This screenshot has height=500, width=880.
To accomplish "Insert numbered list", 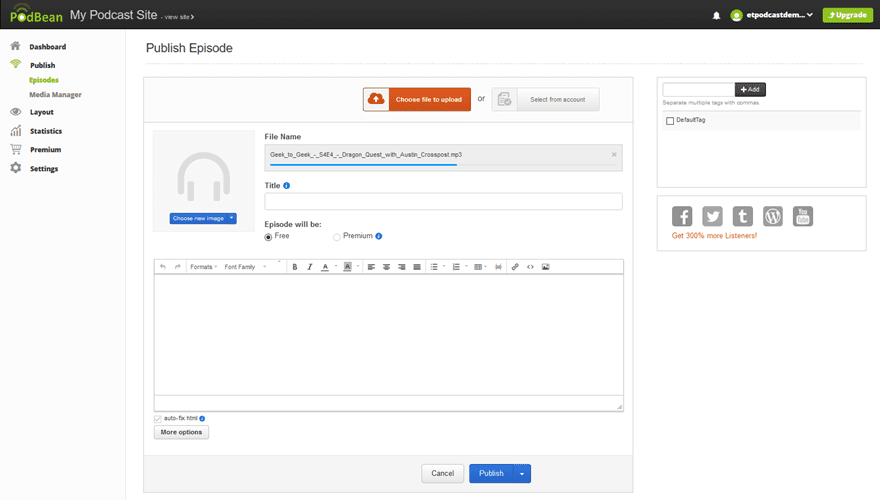I will pos(456,267).
